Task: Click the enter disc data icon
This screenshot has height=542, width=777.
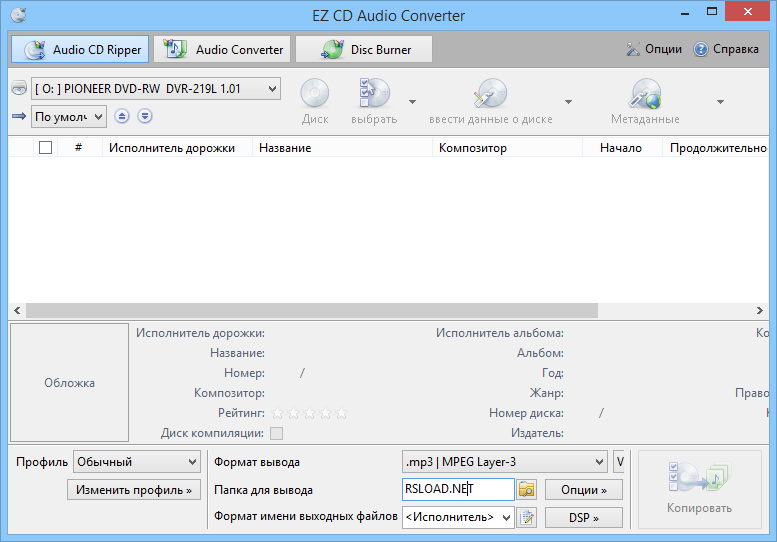Action: tap(490, 95)
